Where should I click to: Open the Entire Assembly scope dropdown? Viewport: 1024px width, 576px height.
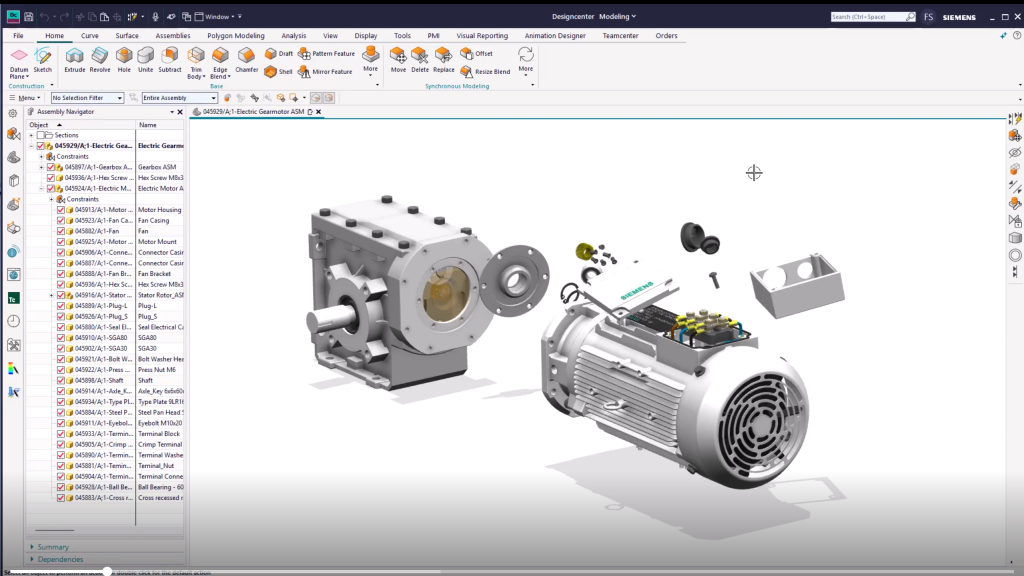click(180, 98)
